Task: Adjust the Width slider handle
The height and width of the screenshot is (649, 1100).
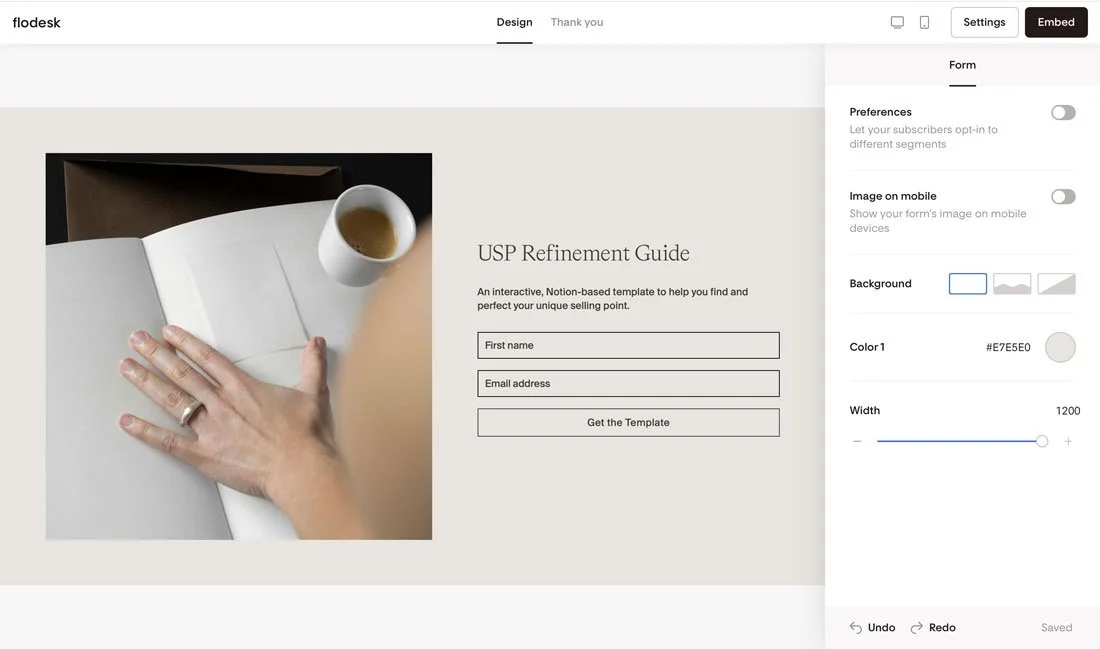Action: [1039, 438]
